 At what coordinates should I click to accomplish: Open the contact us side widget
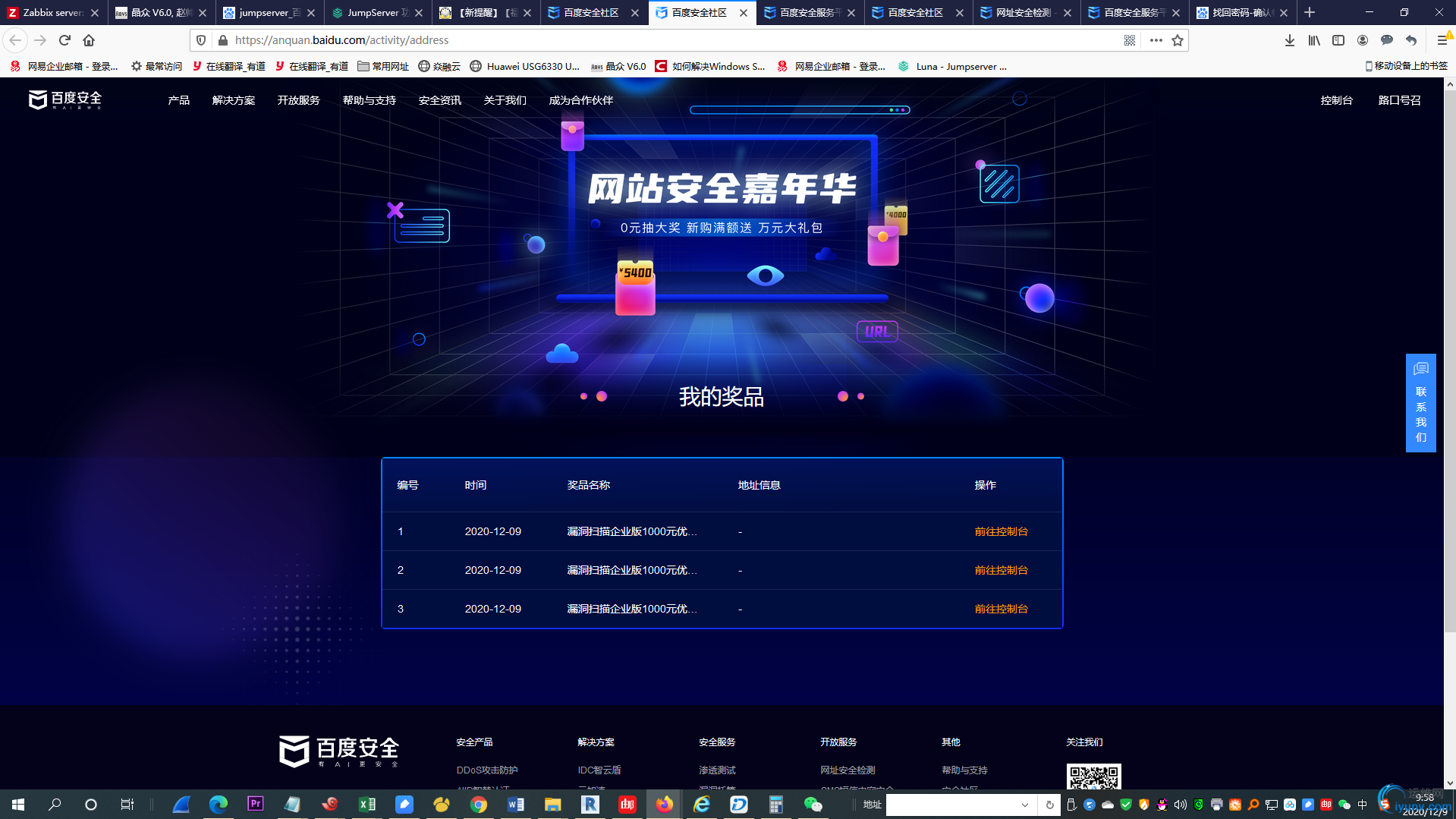[1420, 403]
